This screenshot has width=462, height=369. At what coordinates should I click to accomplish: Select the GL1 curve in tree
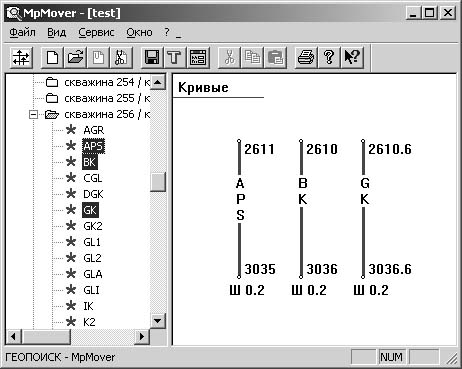click(92, 242)
